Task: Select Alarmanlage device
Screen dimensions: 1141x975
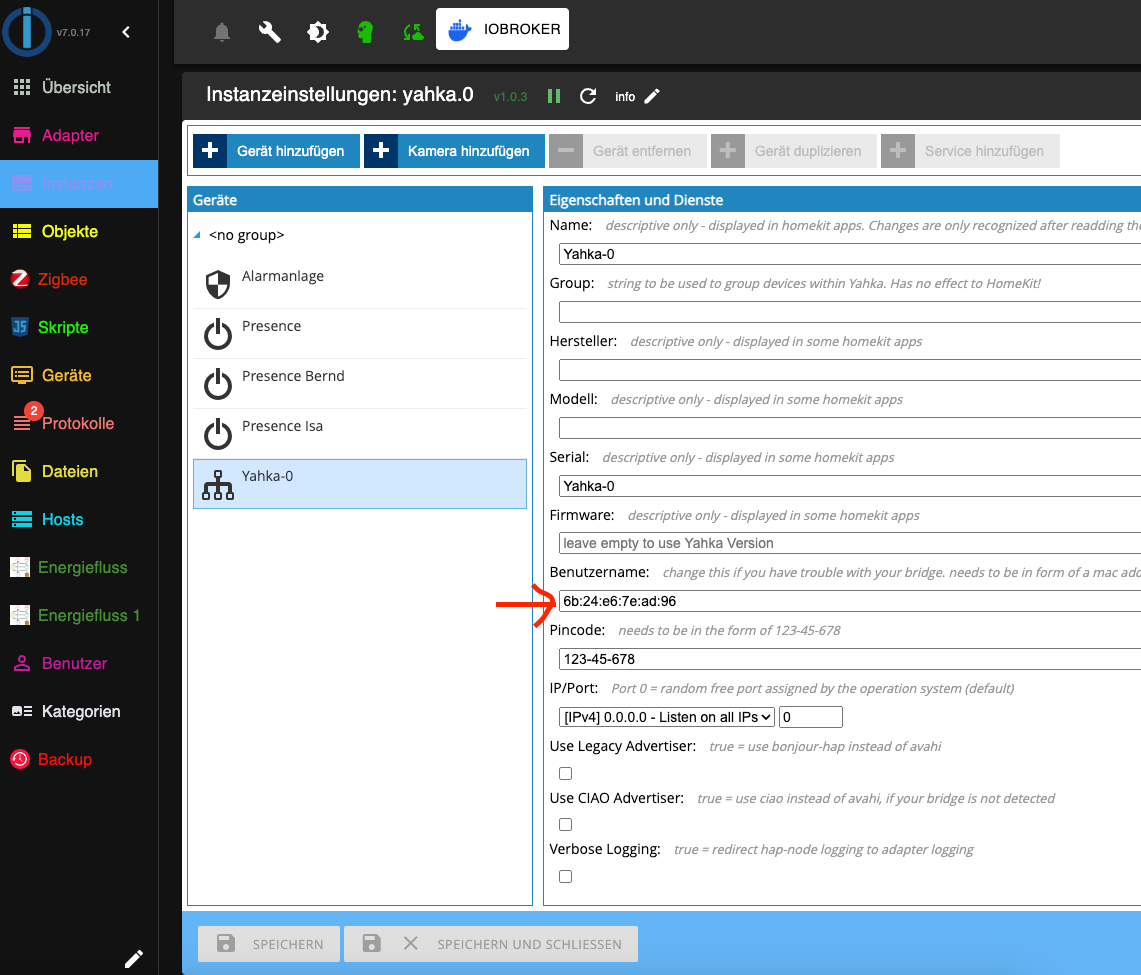Action: (360, 284)
